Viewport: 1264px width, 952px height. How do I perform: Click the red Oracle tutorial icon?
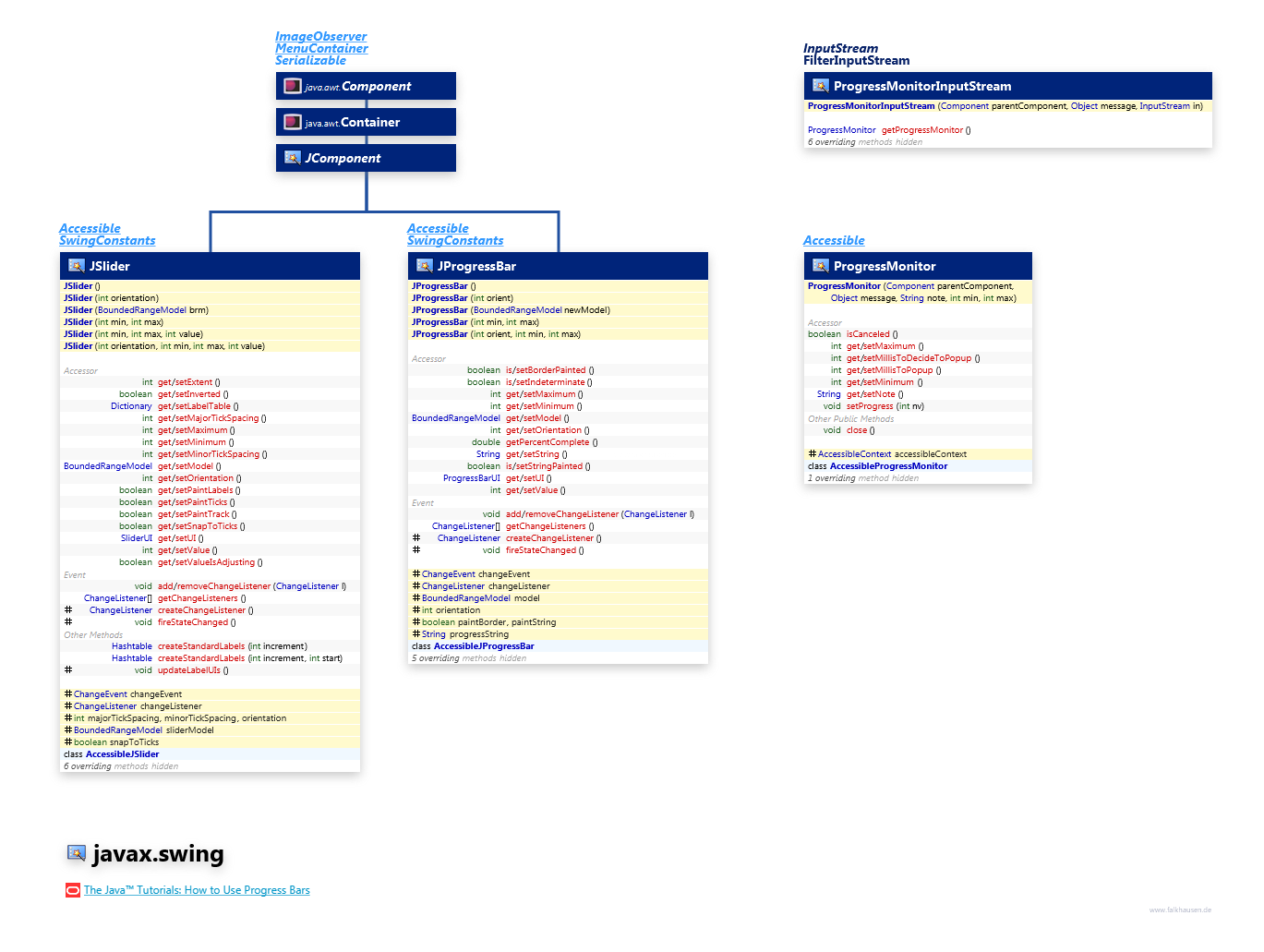73,890
